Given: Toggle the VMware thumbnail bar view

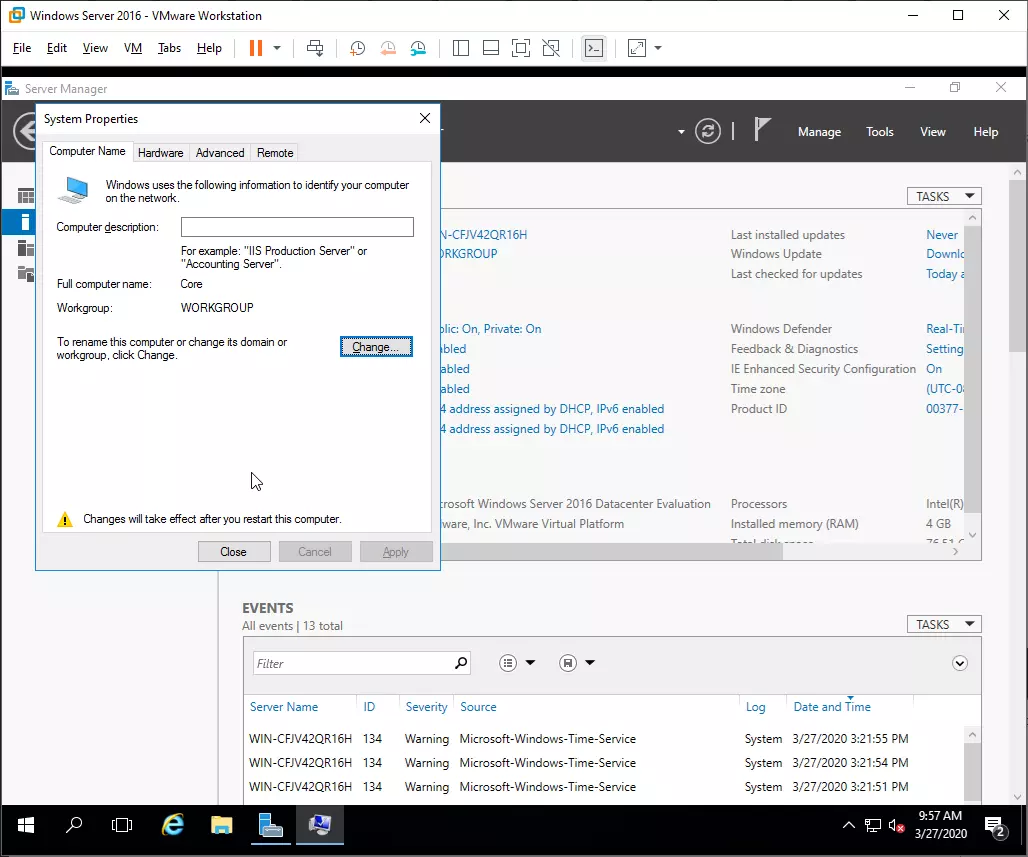Looking at the screenshot, I should pos(490,48).
